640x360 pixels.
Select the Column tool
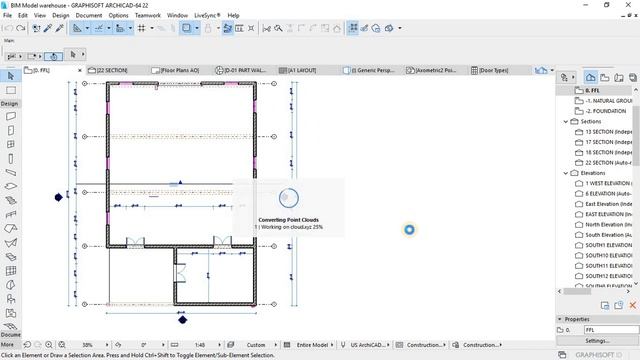(11, 158)
